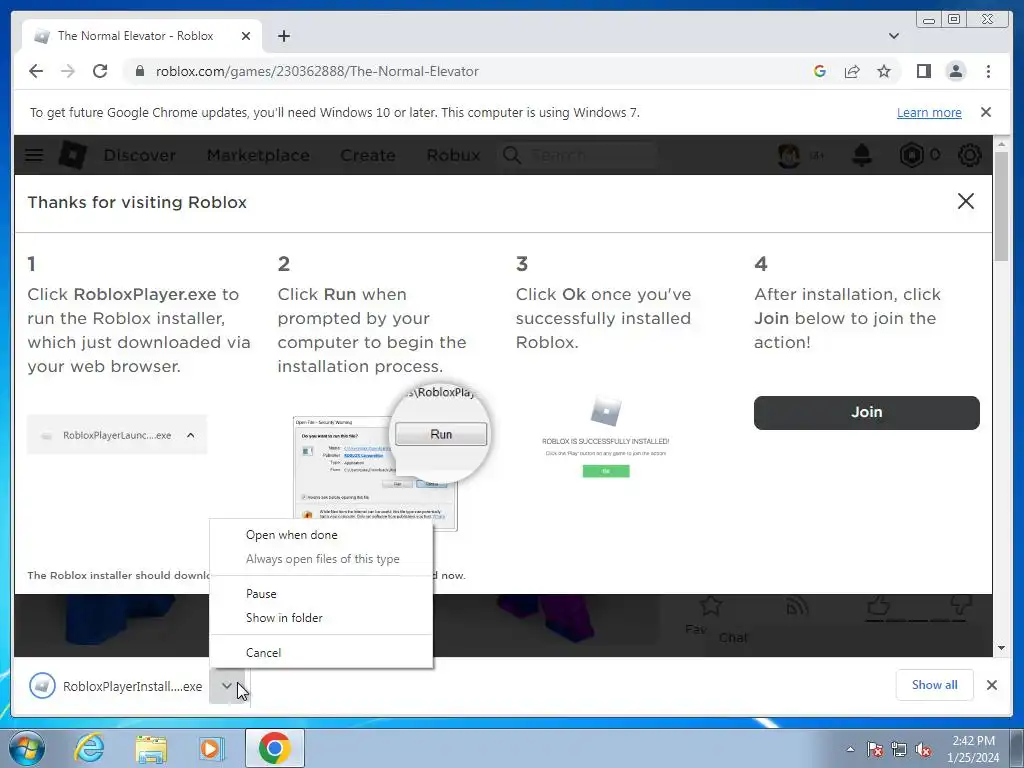
Task: Click the muted volume tray icon
Action: pos(923,749)
